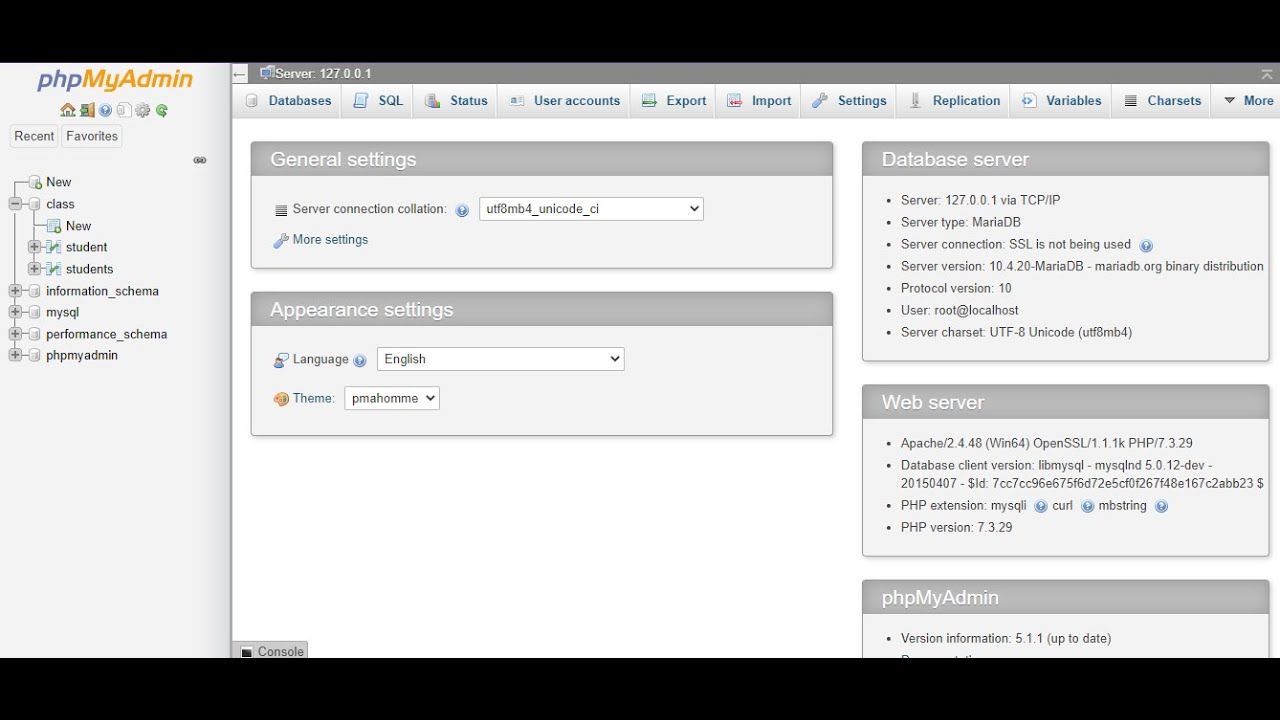
Task: Expand the student table node
Action: 34,247
